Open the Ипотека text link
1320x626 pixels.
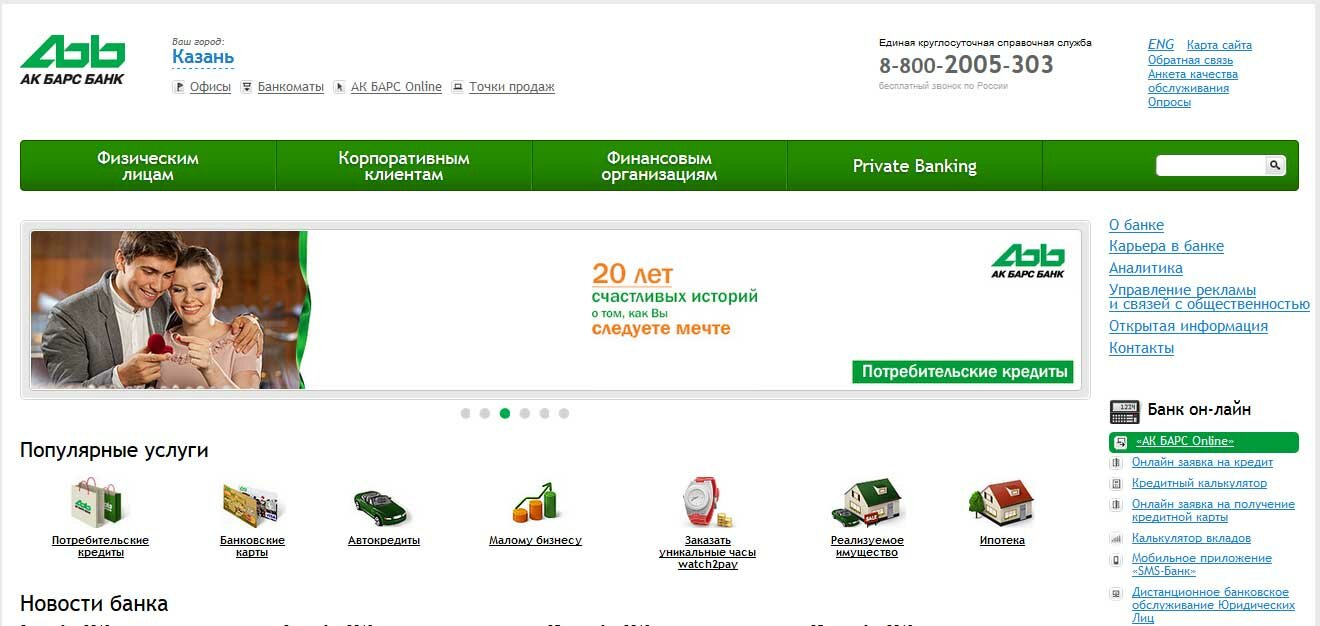coord(1002,541)
